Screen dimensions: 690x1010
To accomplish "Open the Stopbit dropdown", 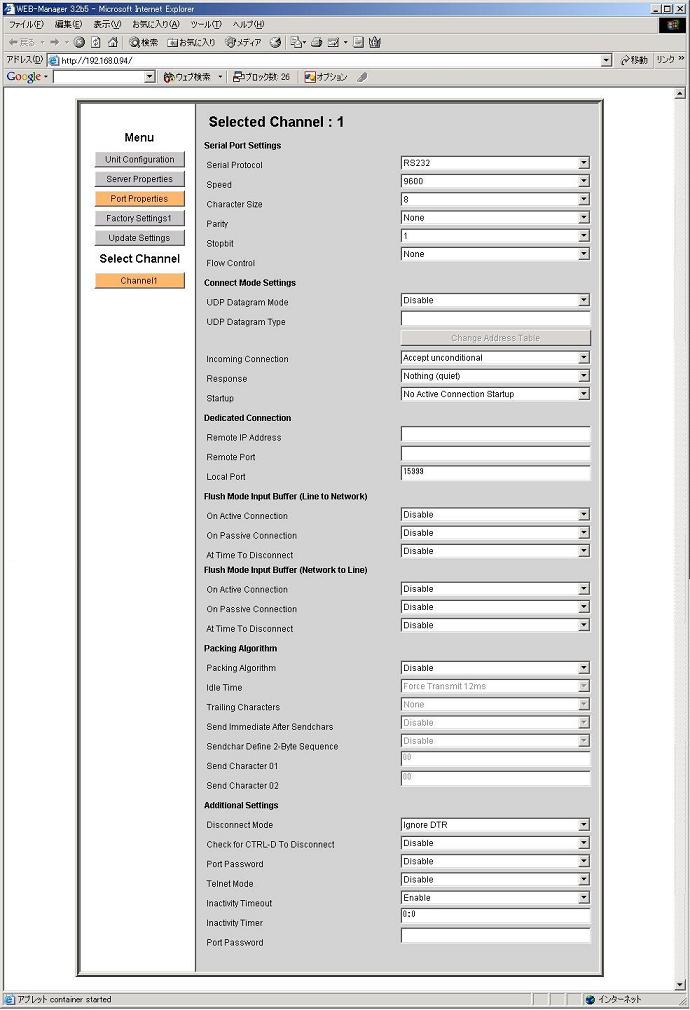I will pos(495,236).
